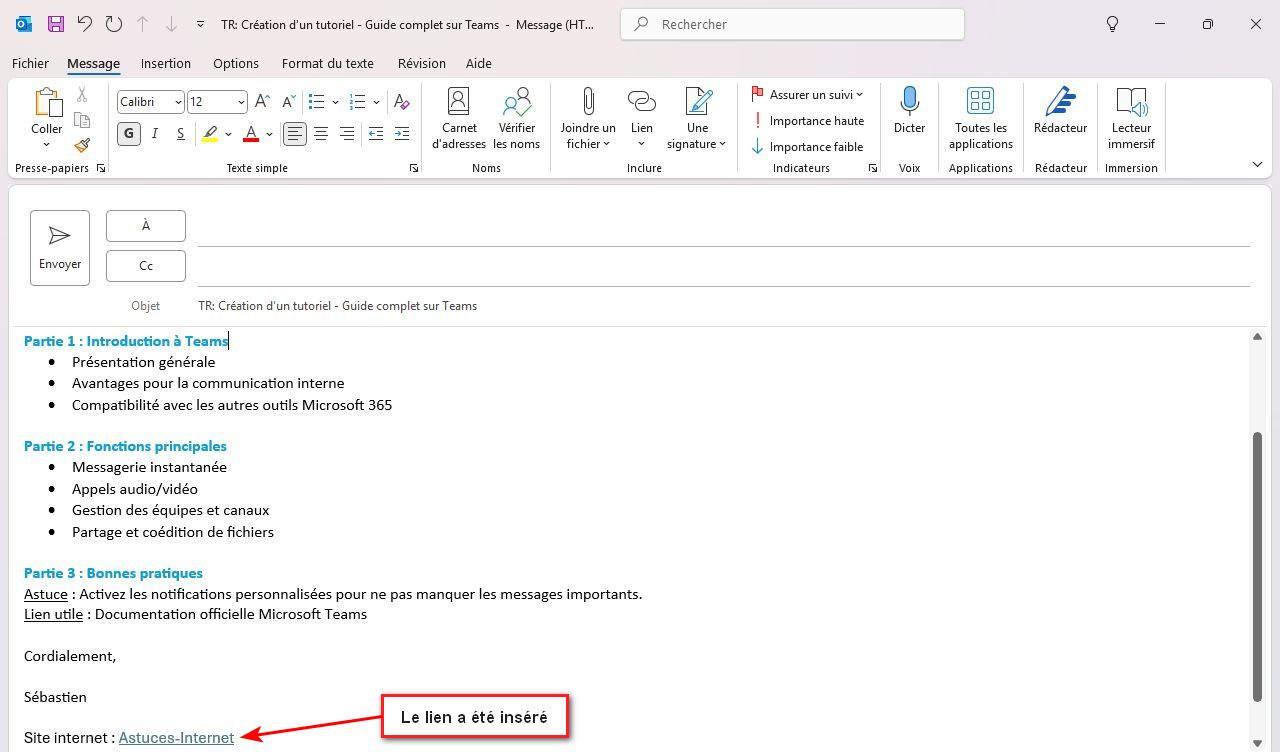Increase the paragraph indent
Viewport: 1280px width, 752px height.
(x=402, y=133)
